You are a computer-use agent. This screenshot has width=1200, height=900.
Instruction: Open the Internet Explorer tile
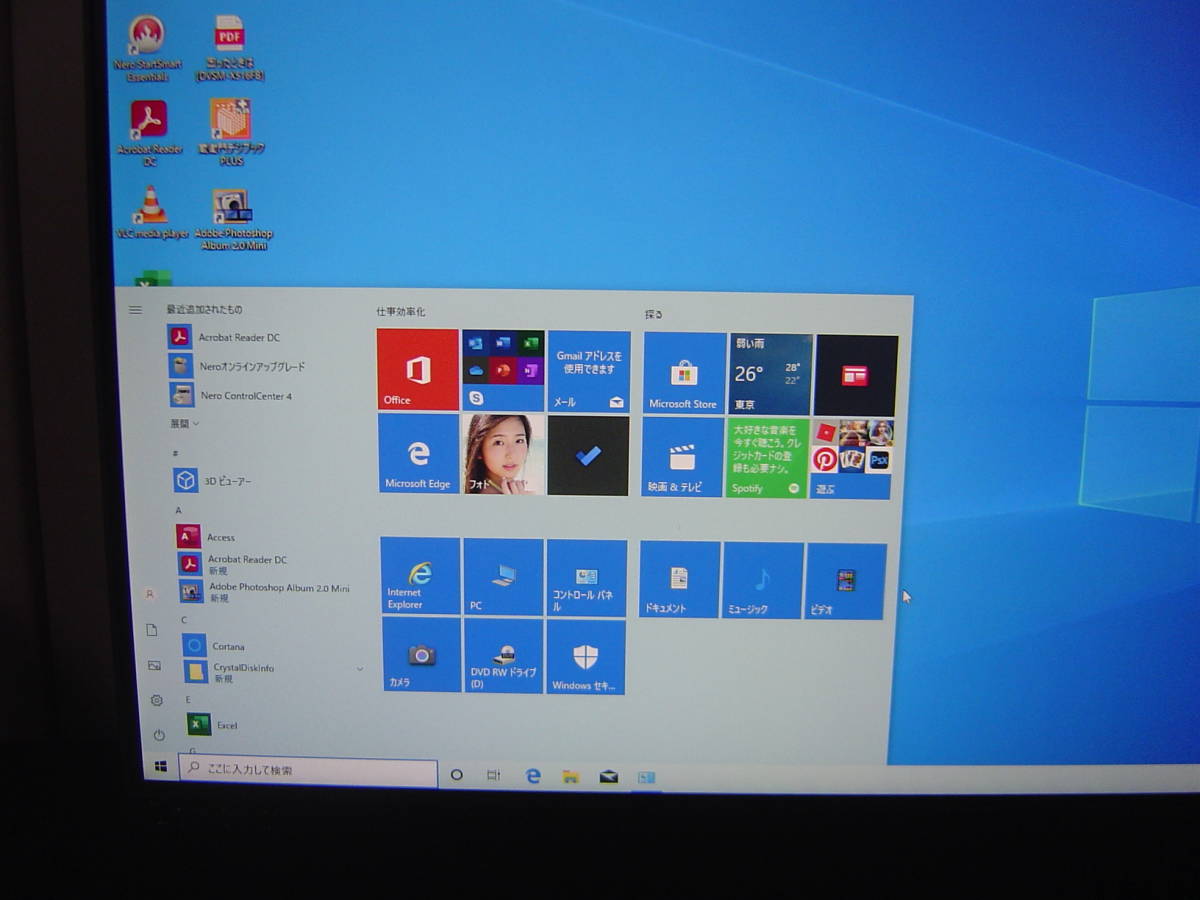(420, 576)
